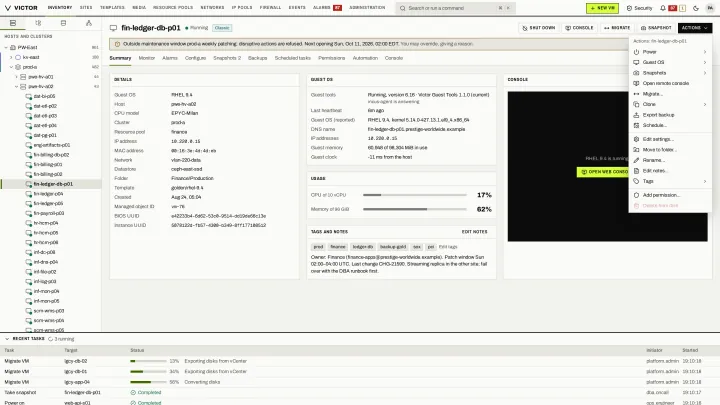This screenshot has width=720, height=405.
Task: Collapse the prod-a cluster node
Action: point(11,67)
